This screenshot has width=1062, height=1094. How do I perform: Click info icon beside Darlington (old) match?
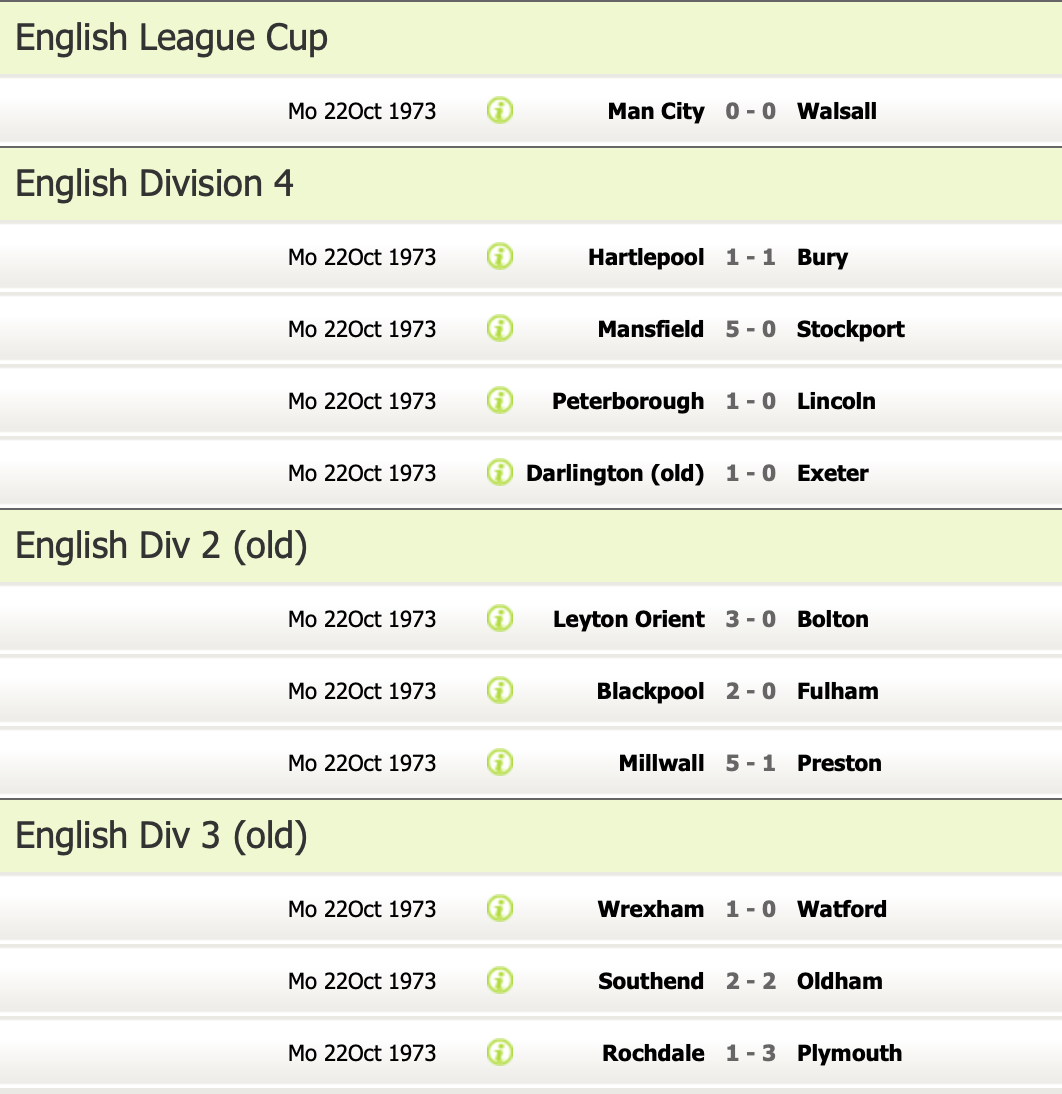500,473
